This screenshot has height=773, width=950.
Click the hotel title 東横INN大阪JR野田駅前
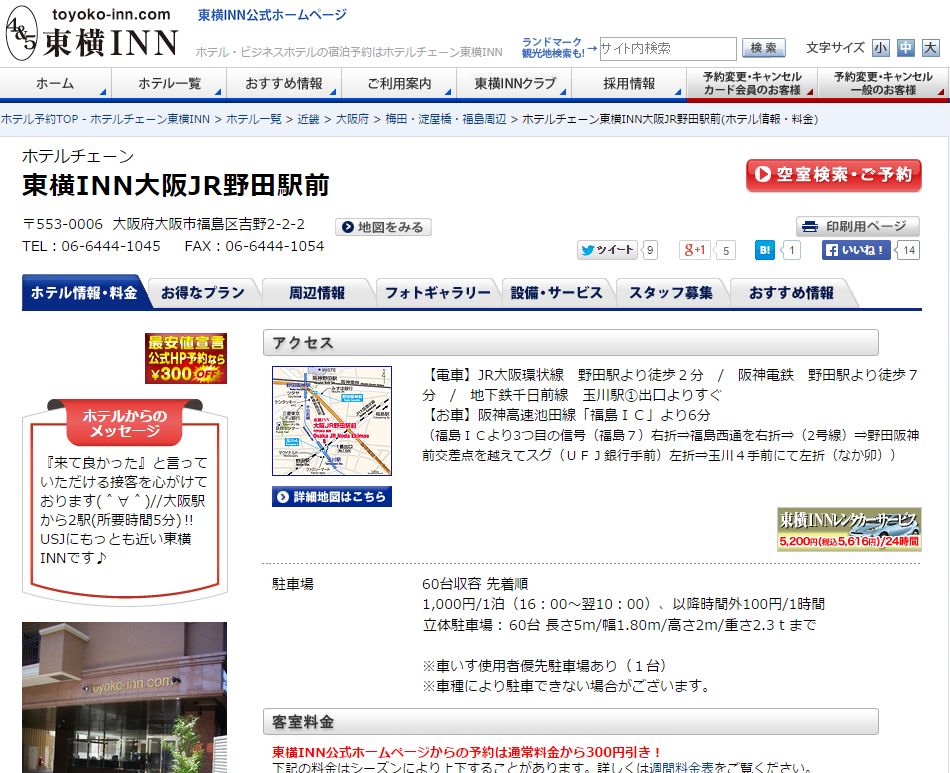click(x=176, y=185)
